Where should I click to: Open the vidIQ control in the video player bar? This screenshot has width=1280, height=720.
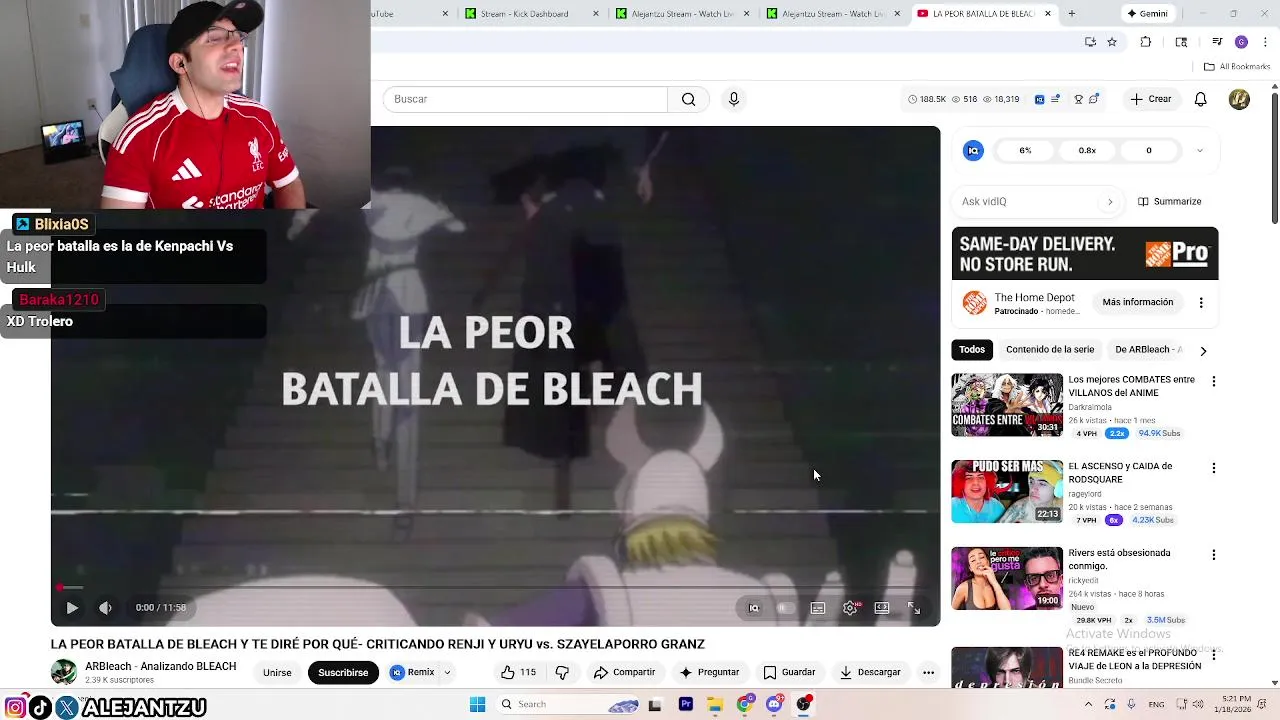tap(754, 608)
